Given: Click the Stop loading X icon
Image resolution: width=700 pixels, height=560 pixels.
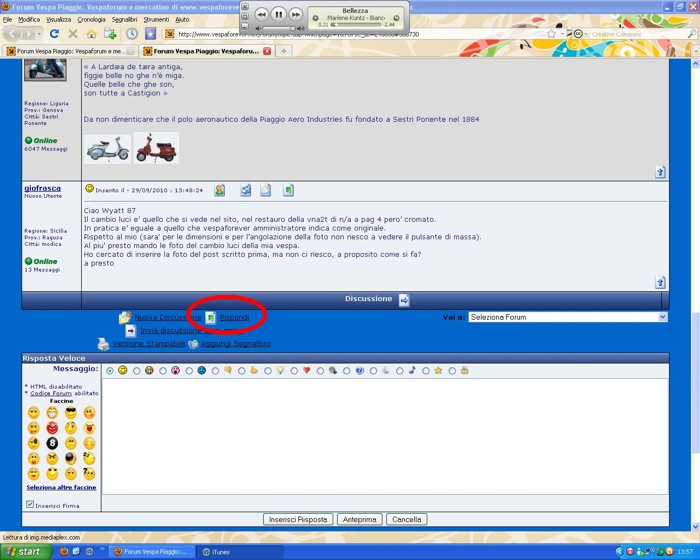Looking at the screenshot, I should point(73,33).
